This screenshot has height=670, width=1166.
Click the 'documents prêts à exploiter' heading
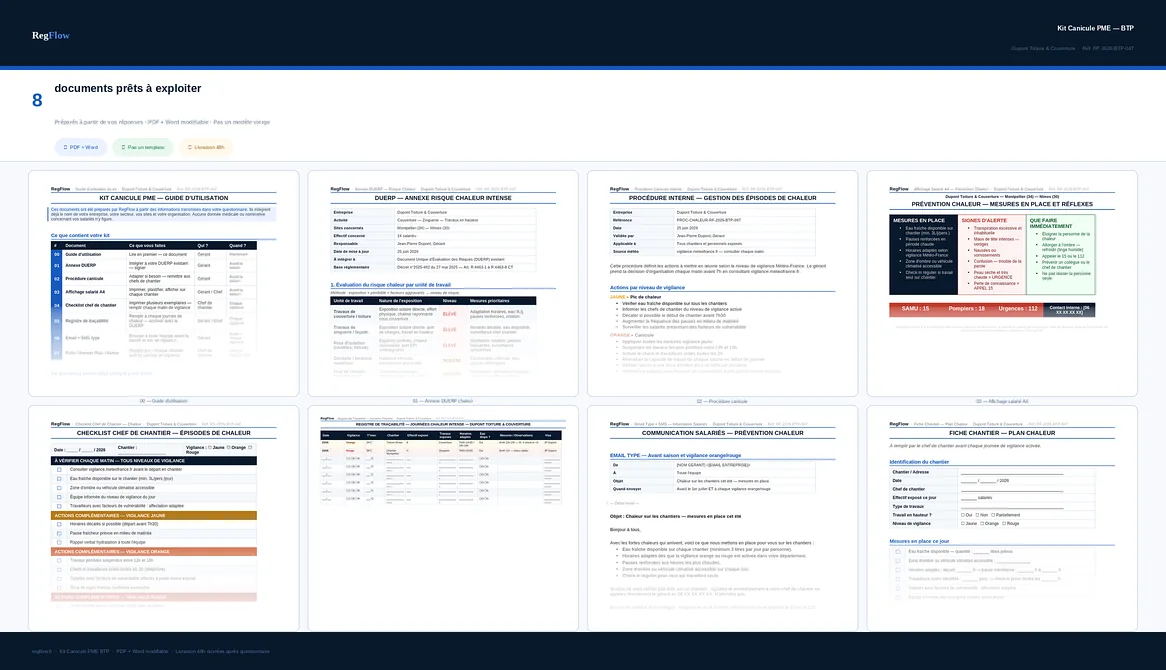[128, 88]
